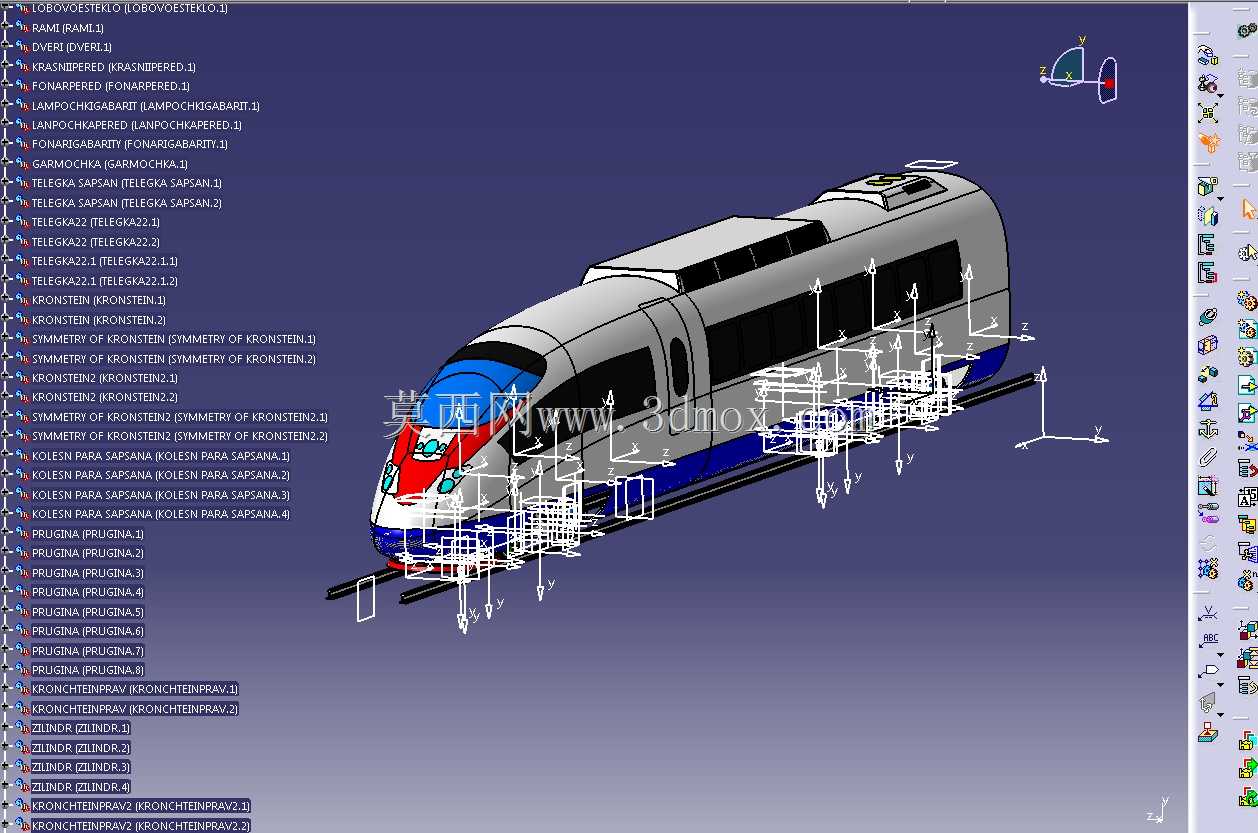Click the upper green tree-structure icon
Screen dimensions: 1258x833
tap(1208, 244)
